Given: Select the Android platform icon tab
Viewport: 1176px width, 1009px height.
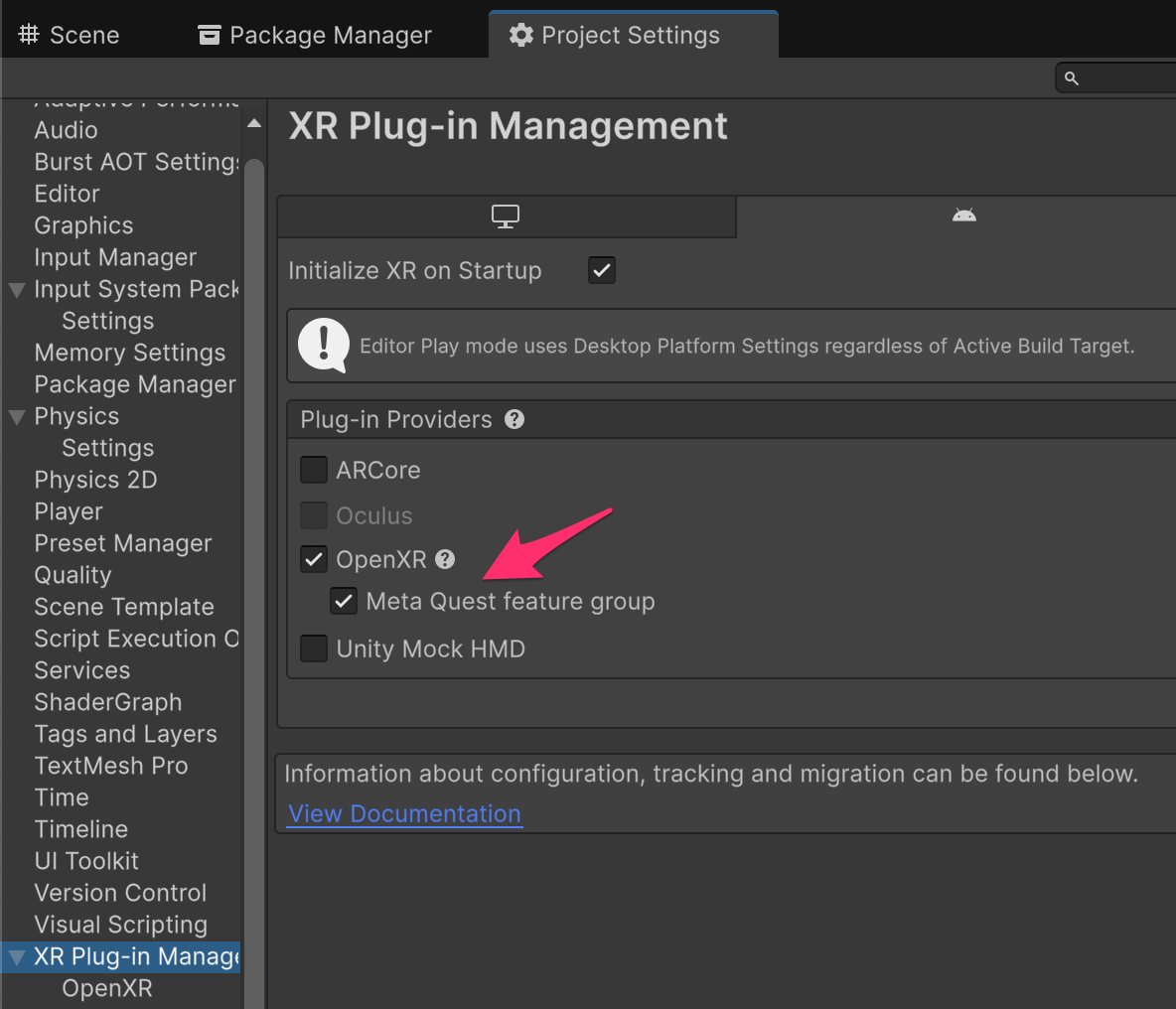Looking at the screenshot, I should pyautogui.click(x=963, y=216).
